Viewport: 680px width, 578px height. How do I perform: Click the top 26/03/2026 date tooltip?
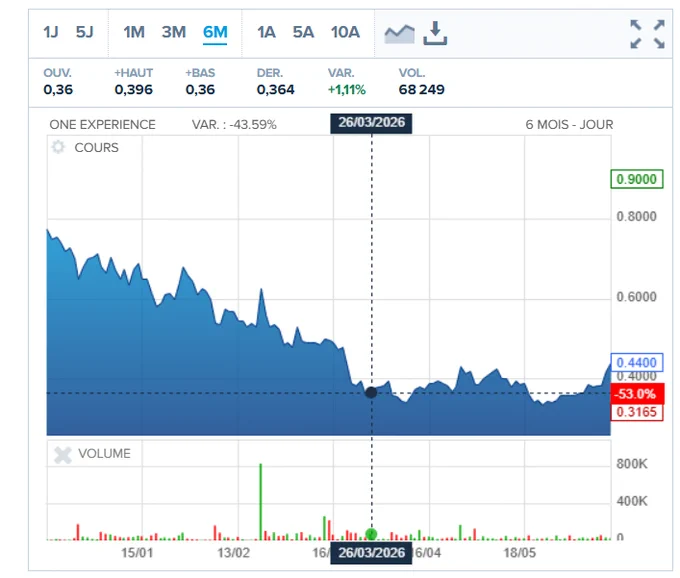click(x=371, y=123)
